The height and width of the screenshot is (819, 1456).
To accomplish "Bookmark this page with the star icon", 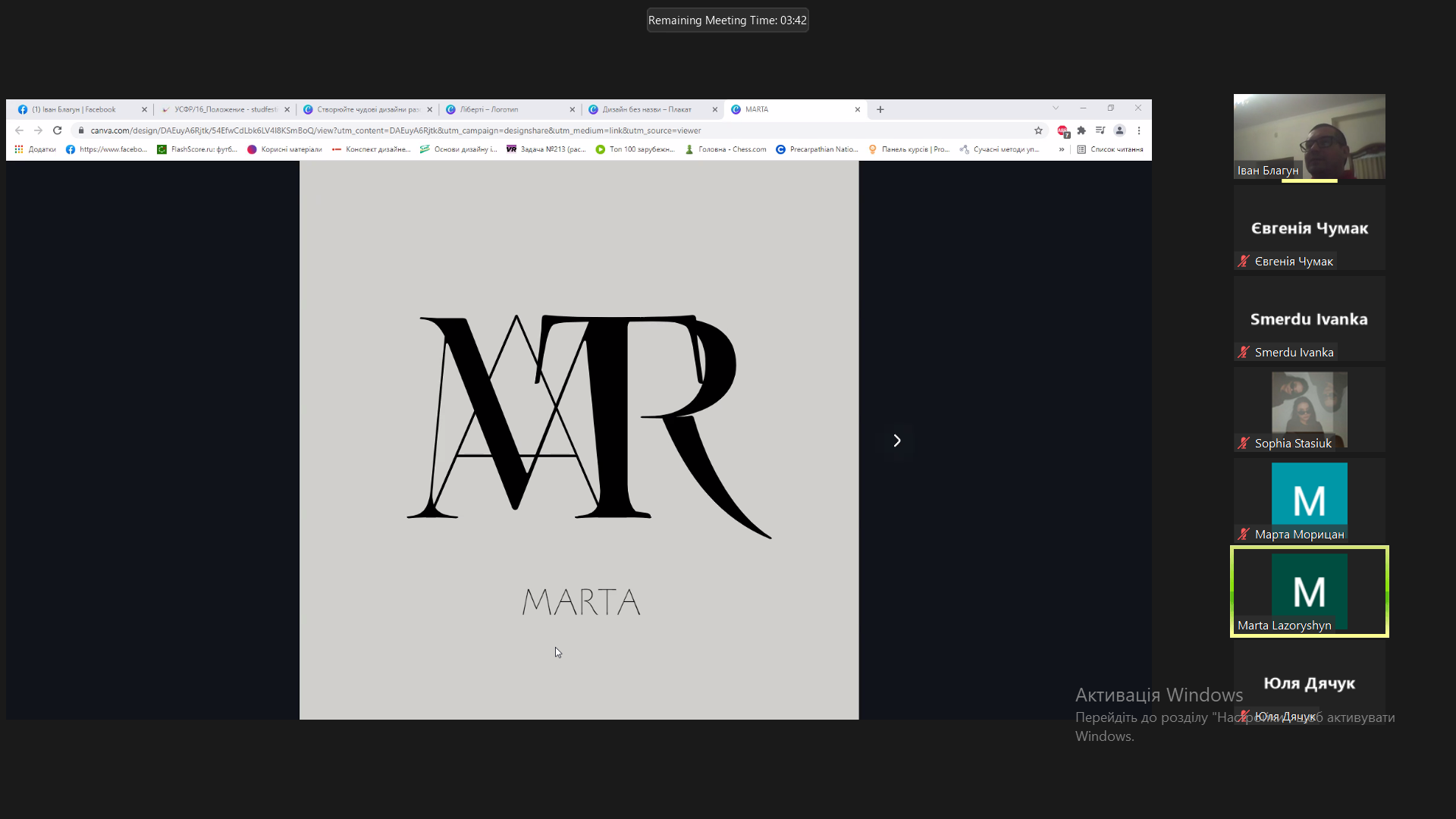I will pyautogui.click(x=1038, y=130).
